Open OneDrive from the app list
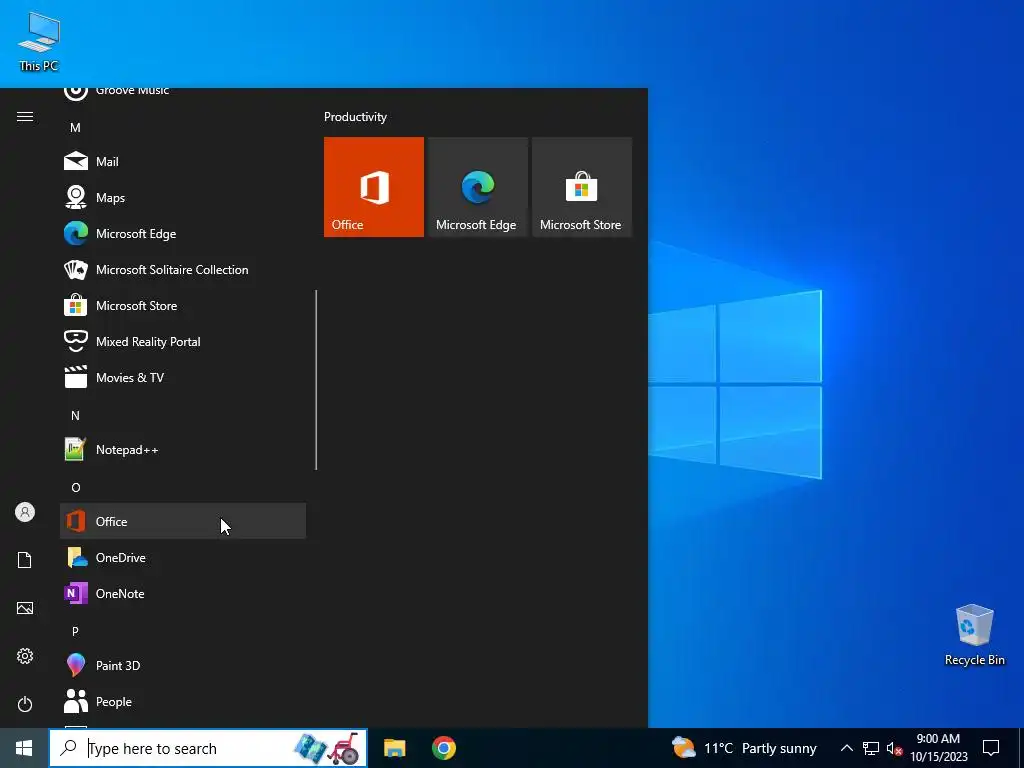The image size is (1024, 768). [x=183, y=557]
